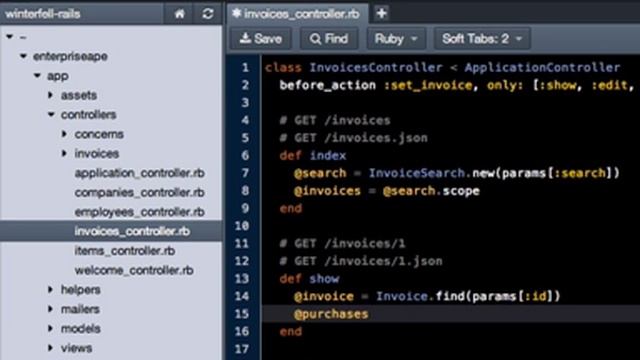This screenshot has height=360, width=640.
Task: Save the current file
Action: pyautogui.click(x=260, y=39)
